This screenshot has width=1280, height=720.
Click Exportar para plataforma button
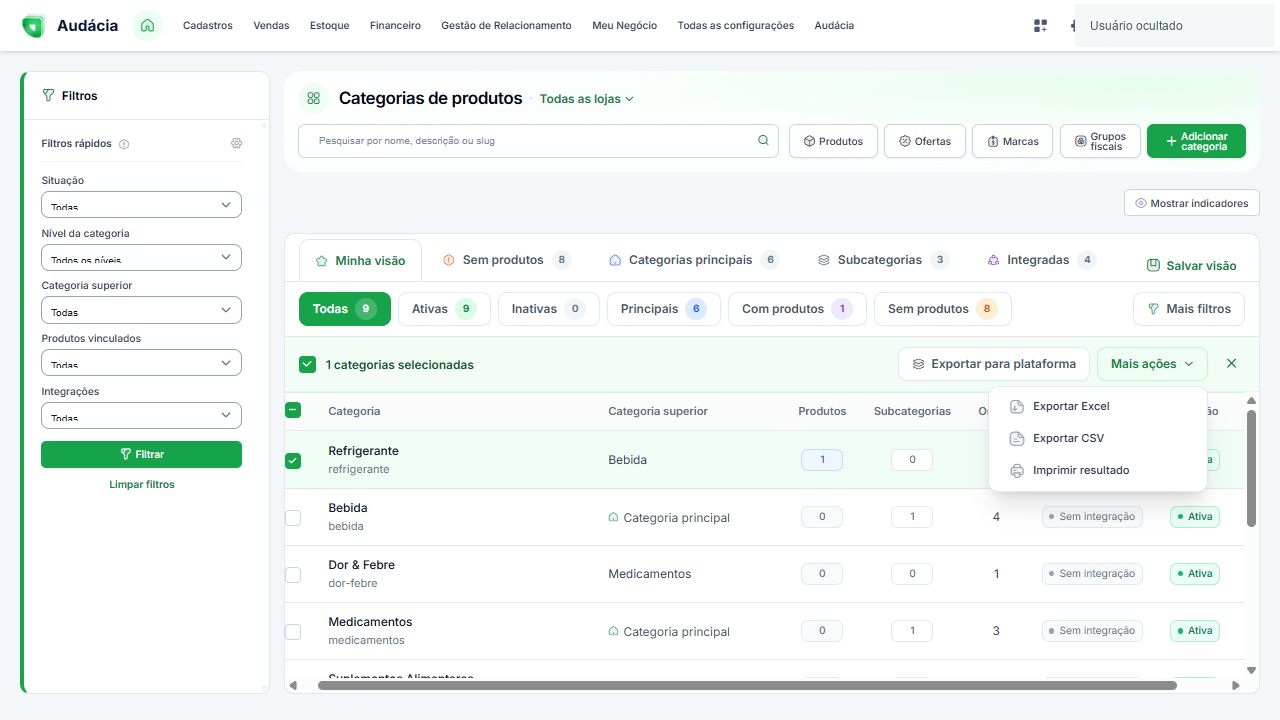(x=994, y=364)
